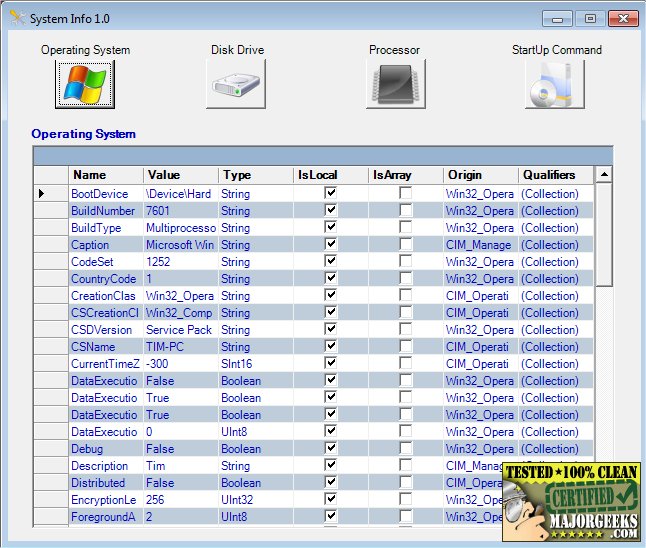This screenshot has width=646, height=548.
Task: Check the IsArray box for Debug row
Action: [405, 449]
